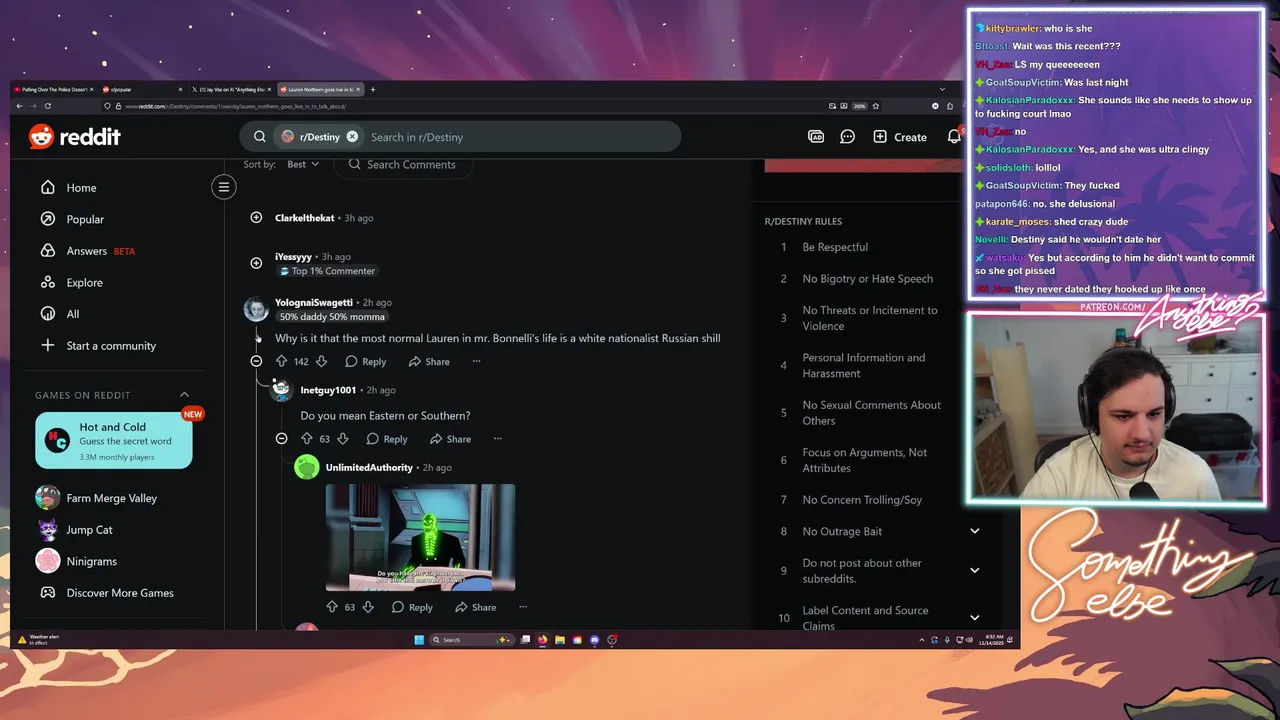Click the Windows taskbar search box
The width and height of the screenshot is (1280, 720).
tap(471, 640)
